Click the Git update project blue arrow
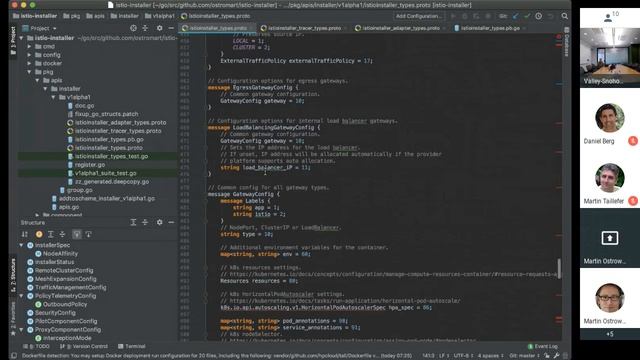 [x=516, y=16]
